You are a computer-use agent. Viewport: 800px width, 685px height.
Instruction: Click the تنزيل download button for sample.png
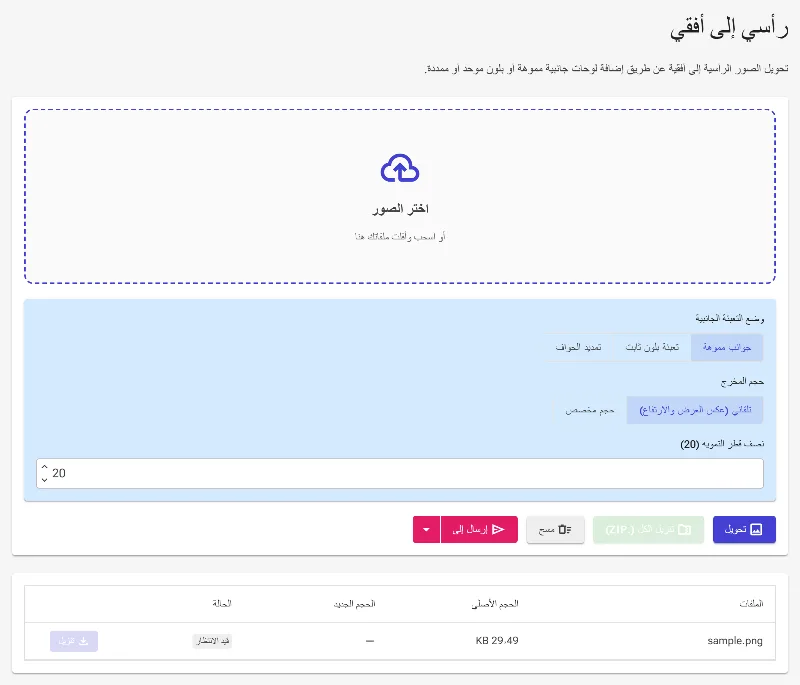point(74,641)
